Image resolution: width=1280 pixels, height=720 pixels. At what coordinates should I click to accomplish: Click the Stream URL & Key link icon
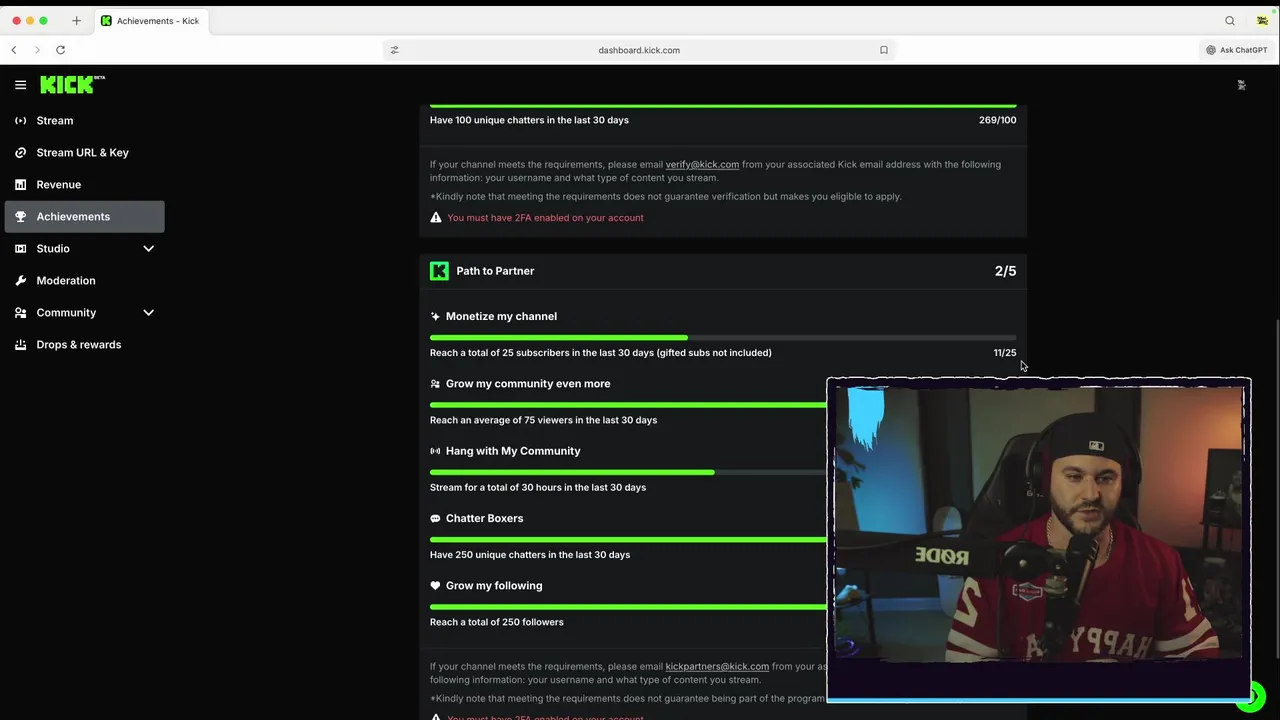point(20,153)
